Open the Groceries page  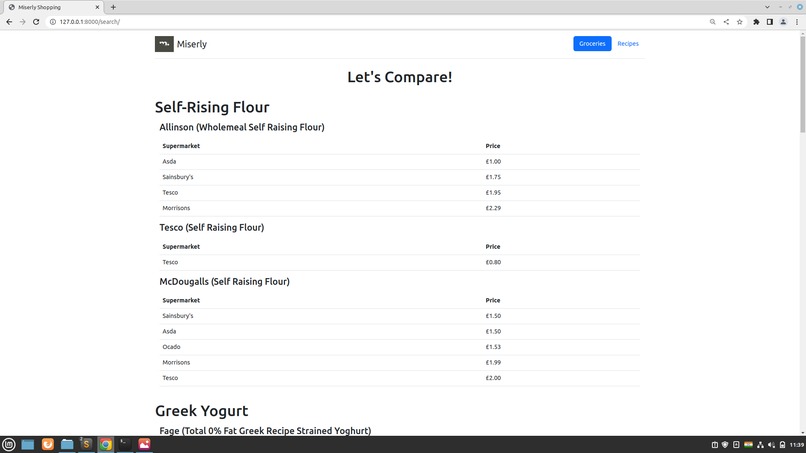592,44
